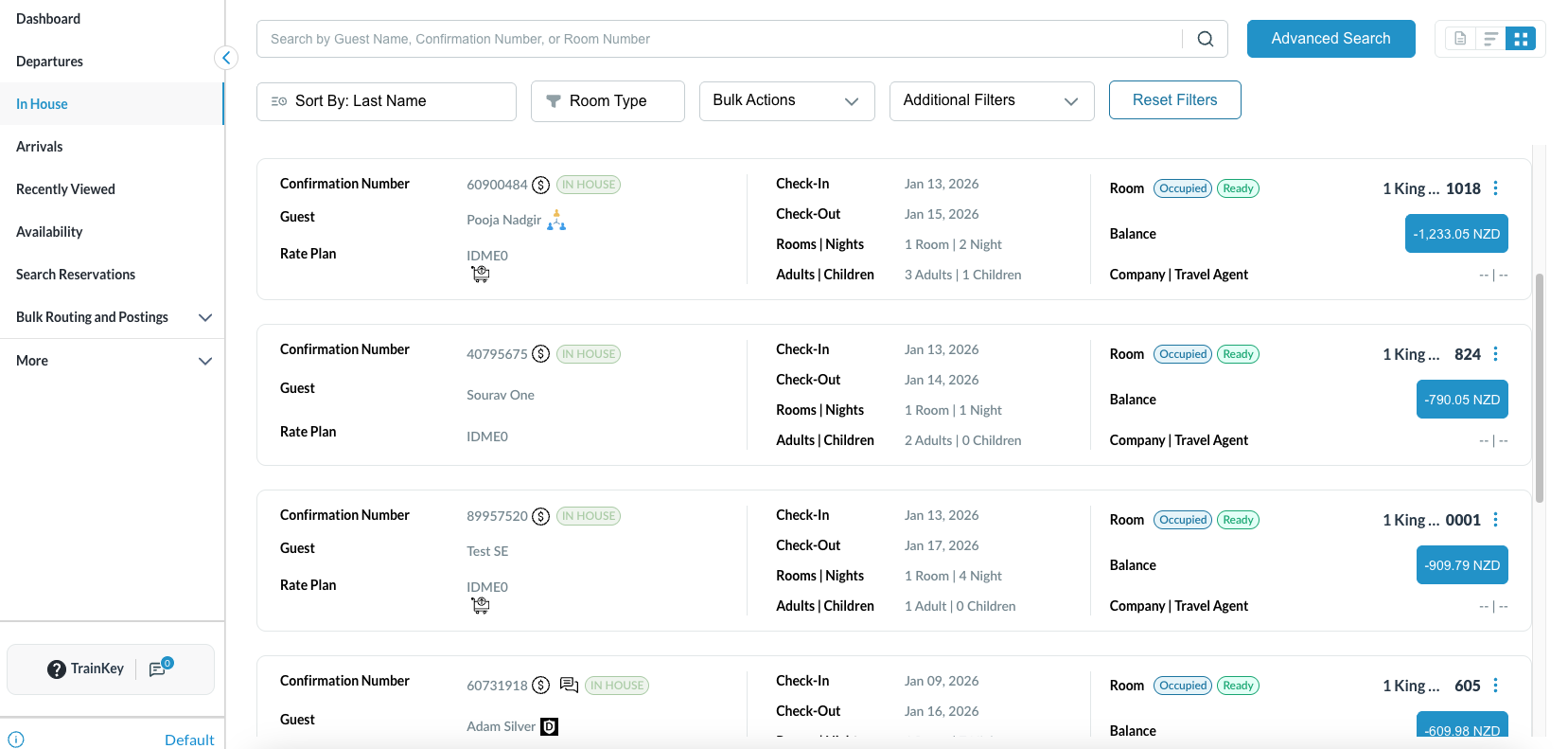Switch to card grid view
The width and height of the screenshot is (1568, 749).
click(x=1520, y=39)
